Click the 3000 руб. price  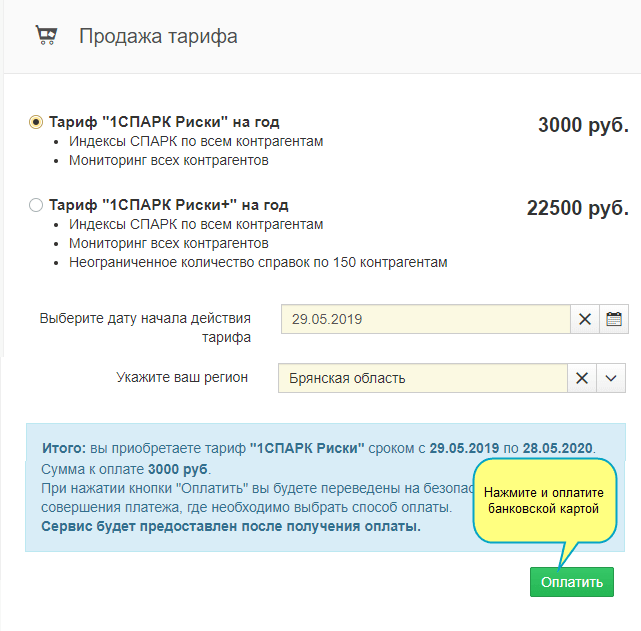[x=582, y=125]
